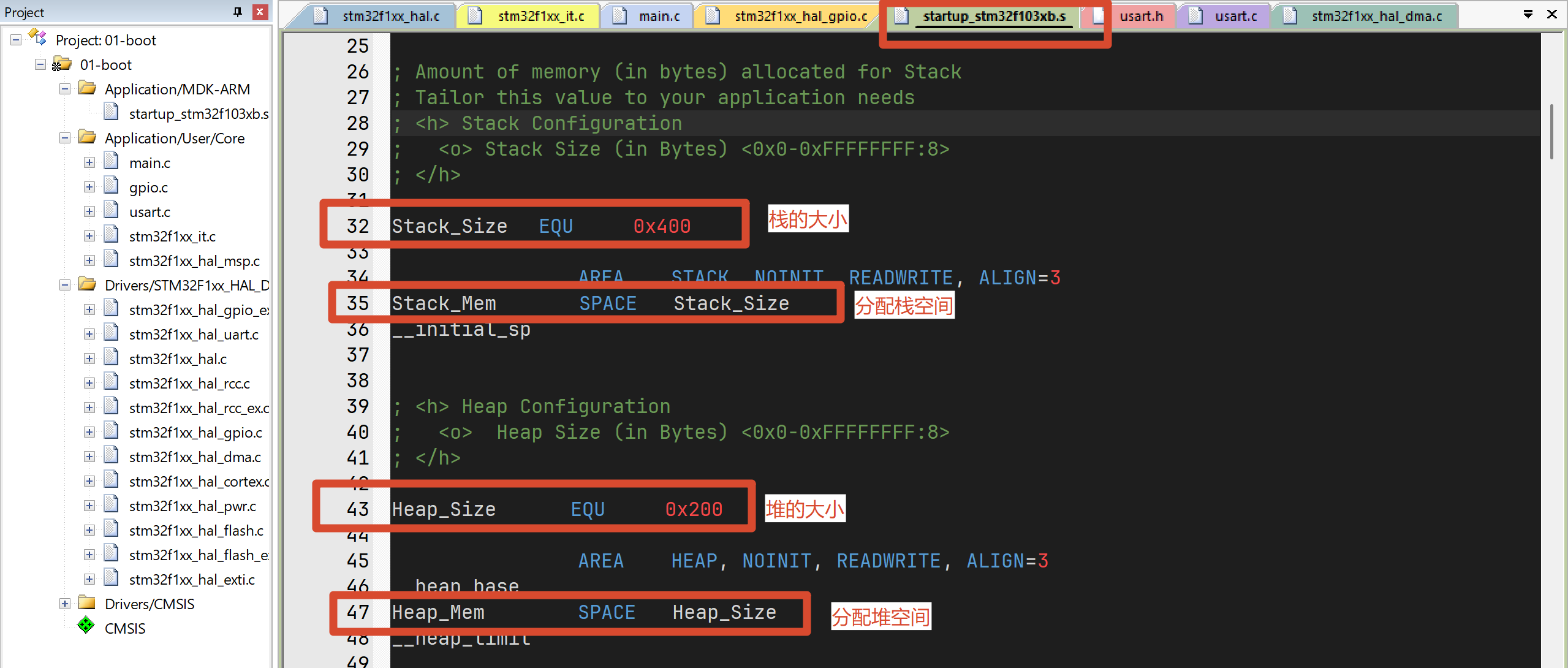Click the Project: 01-boot workspace icon
Viewport: 1568px width, 668px height.
pos(38,38)
